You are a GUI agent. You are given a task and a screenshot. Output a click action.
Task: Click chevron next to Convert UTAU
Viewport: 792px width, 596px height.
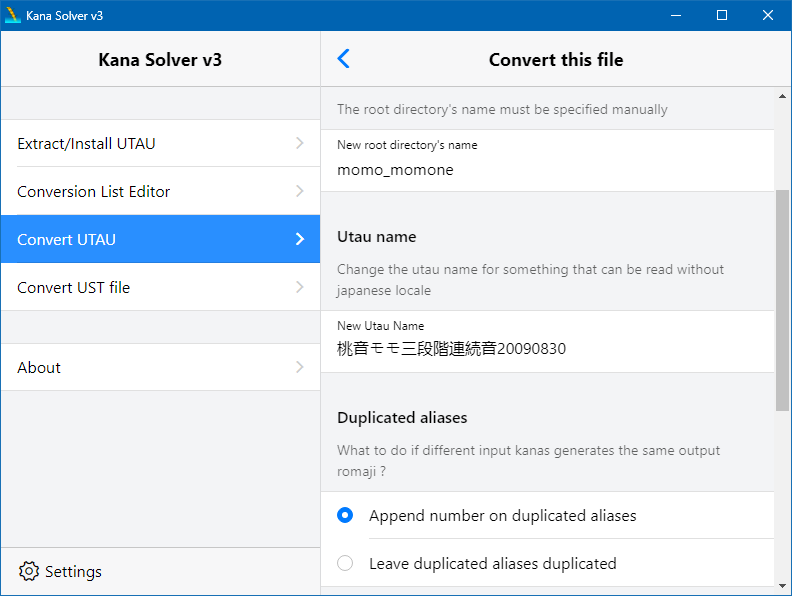coord(300,239)
